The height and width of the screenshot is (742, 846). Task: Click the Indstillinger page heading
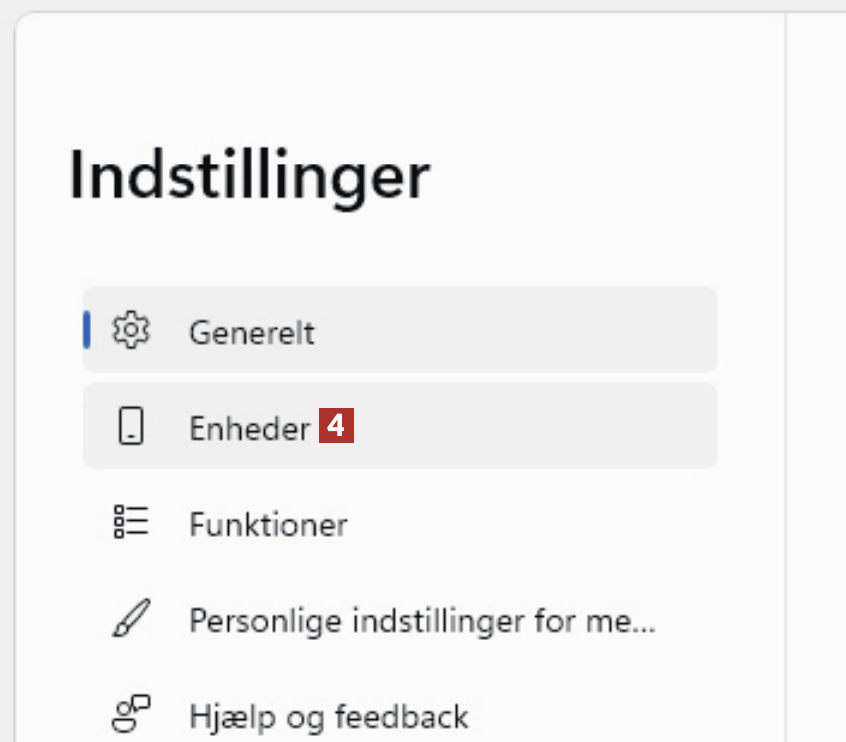pos(249,177)
